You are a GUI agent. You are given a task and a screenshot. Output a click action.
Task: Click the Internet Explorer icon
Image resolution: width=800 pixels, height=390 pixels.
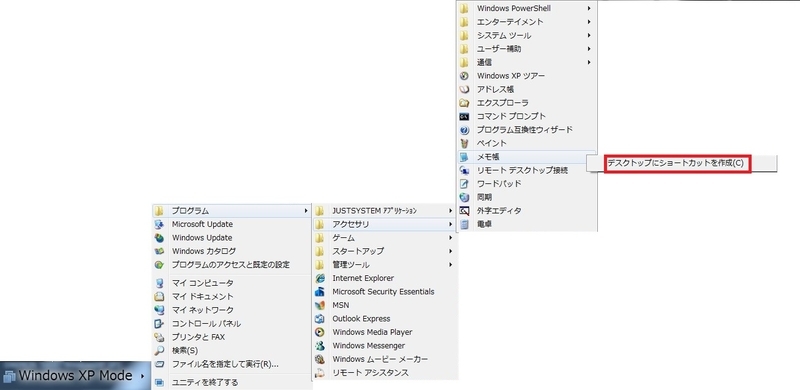(320, 278)
